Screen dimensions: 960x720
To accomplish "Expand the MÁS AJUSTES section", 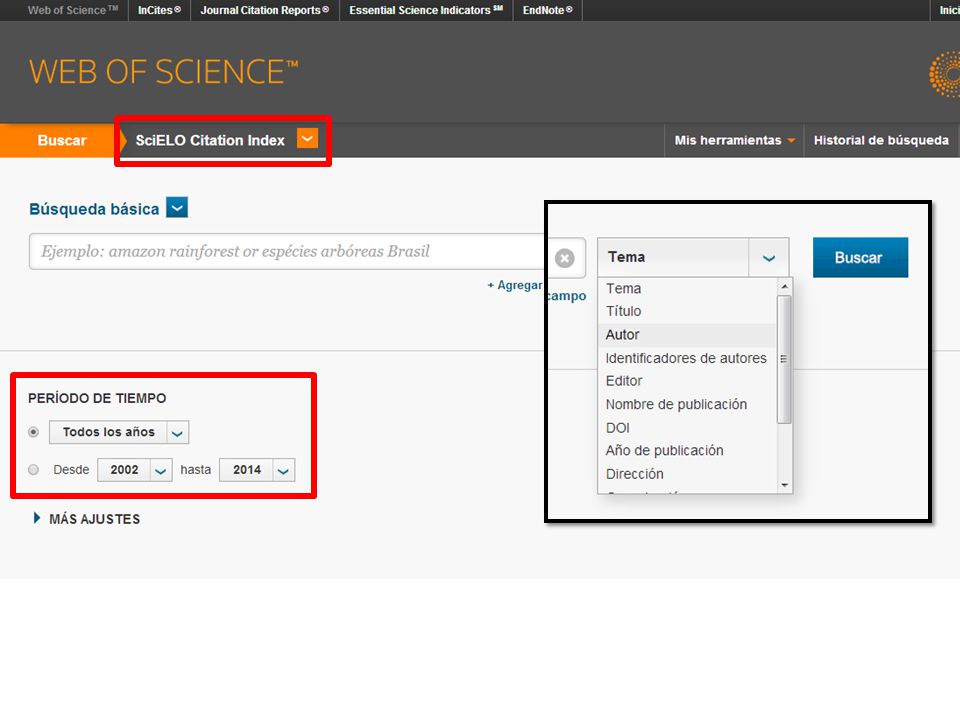I will 86,519.
